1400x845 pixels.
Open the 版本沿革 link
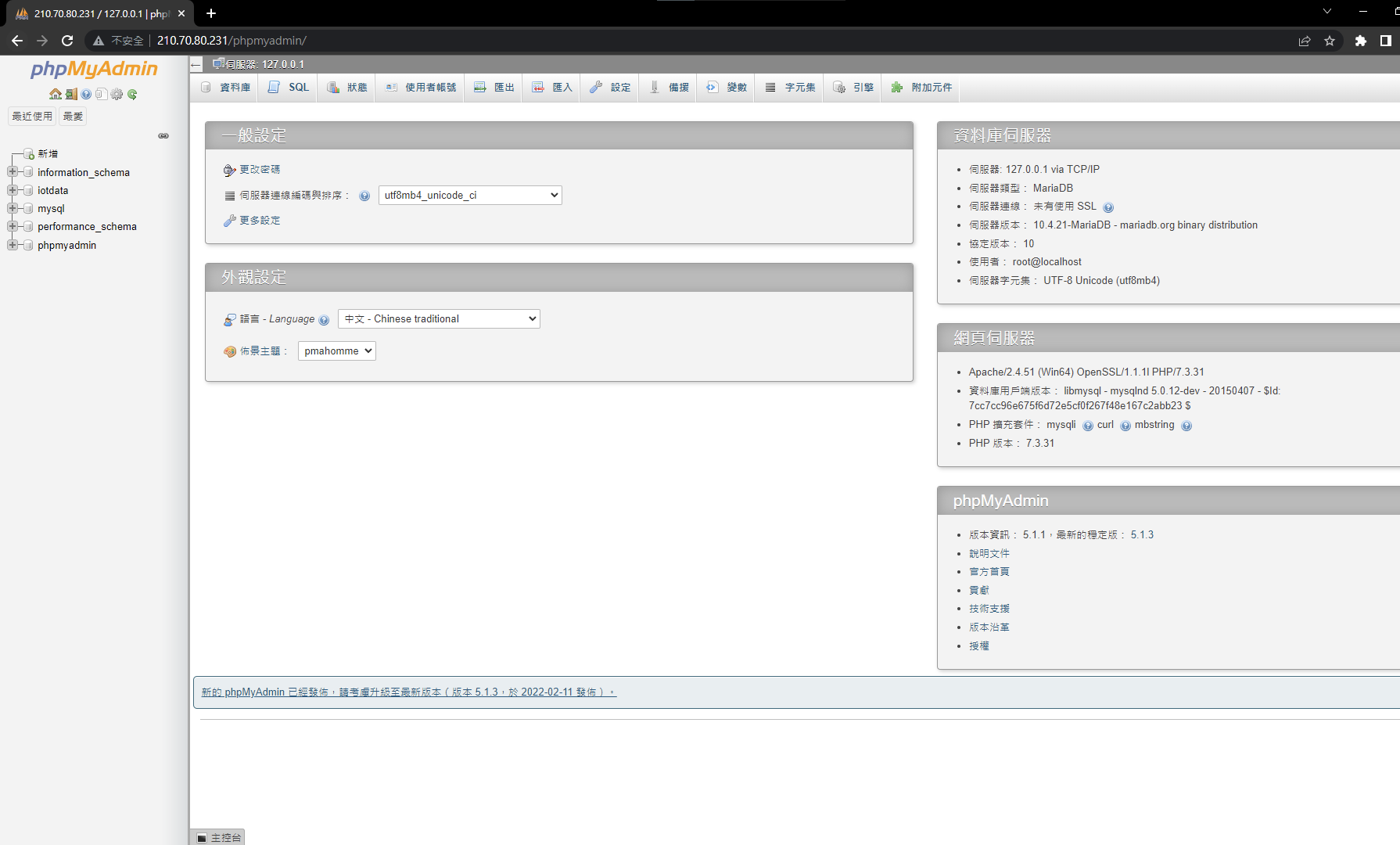989,627
